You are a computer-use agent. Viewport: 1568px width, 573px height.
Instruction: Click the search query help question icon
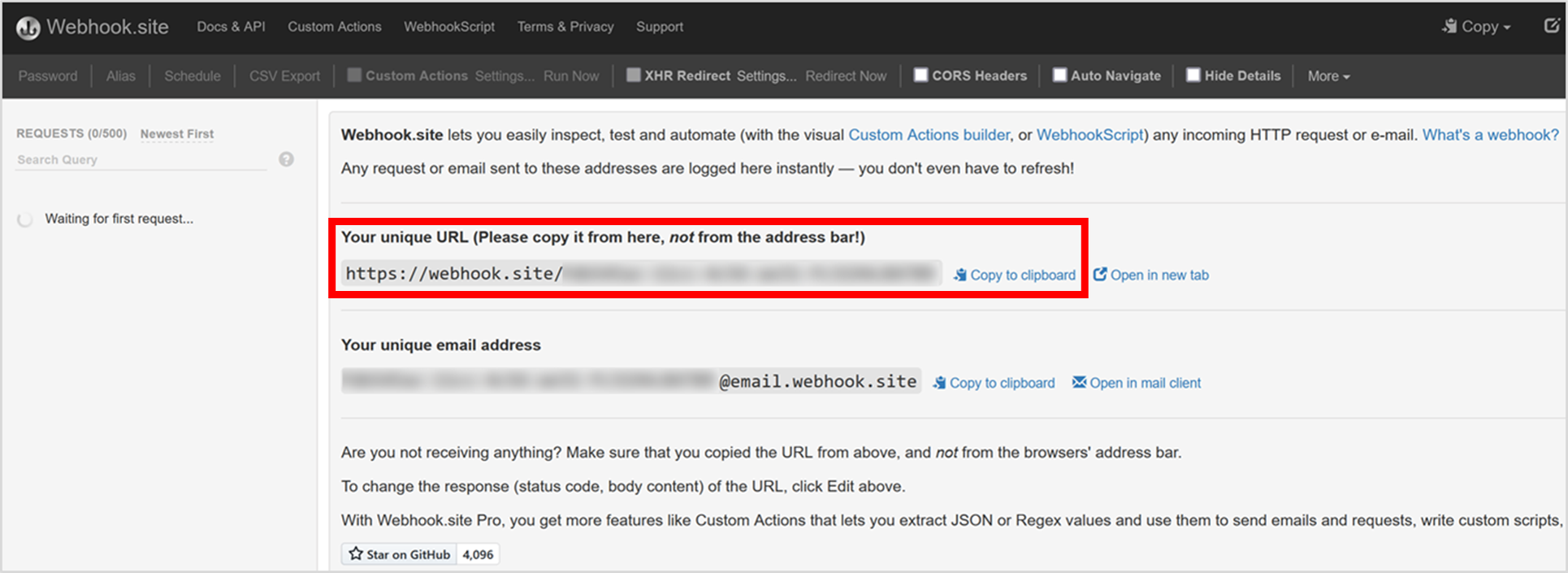286,159
